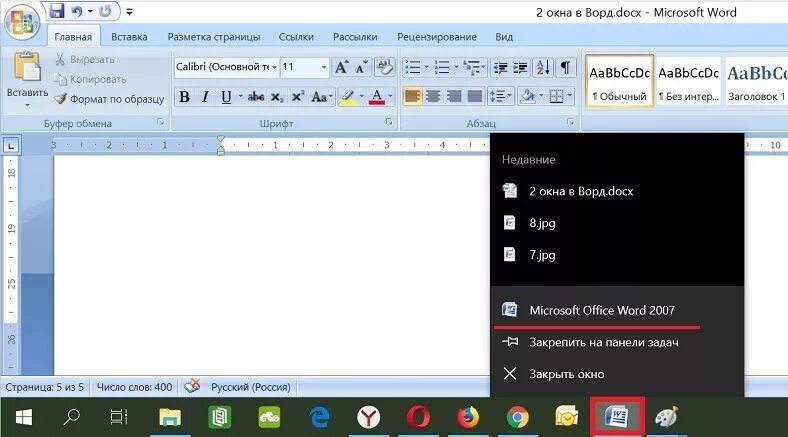Screen dimensions: 788x437
Task: Decrease font size with the small A
Action: (x=362, y=67)
